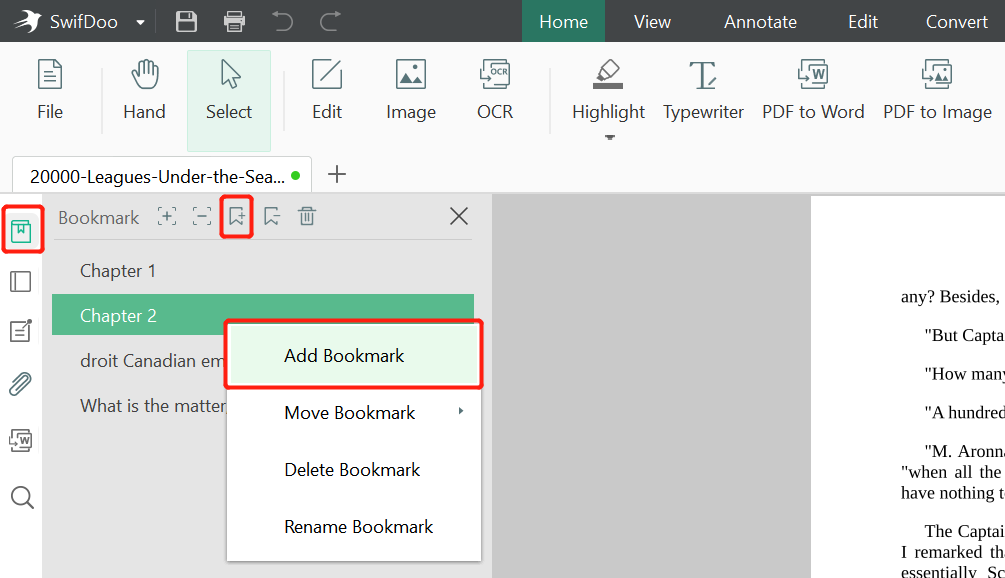Select the Chapter 1 bookmark entry
The image size is (1005, 578).
(x=118, y=270)
